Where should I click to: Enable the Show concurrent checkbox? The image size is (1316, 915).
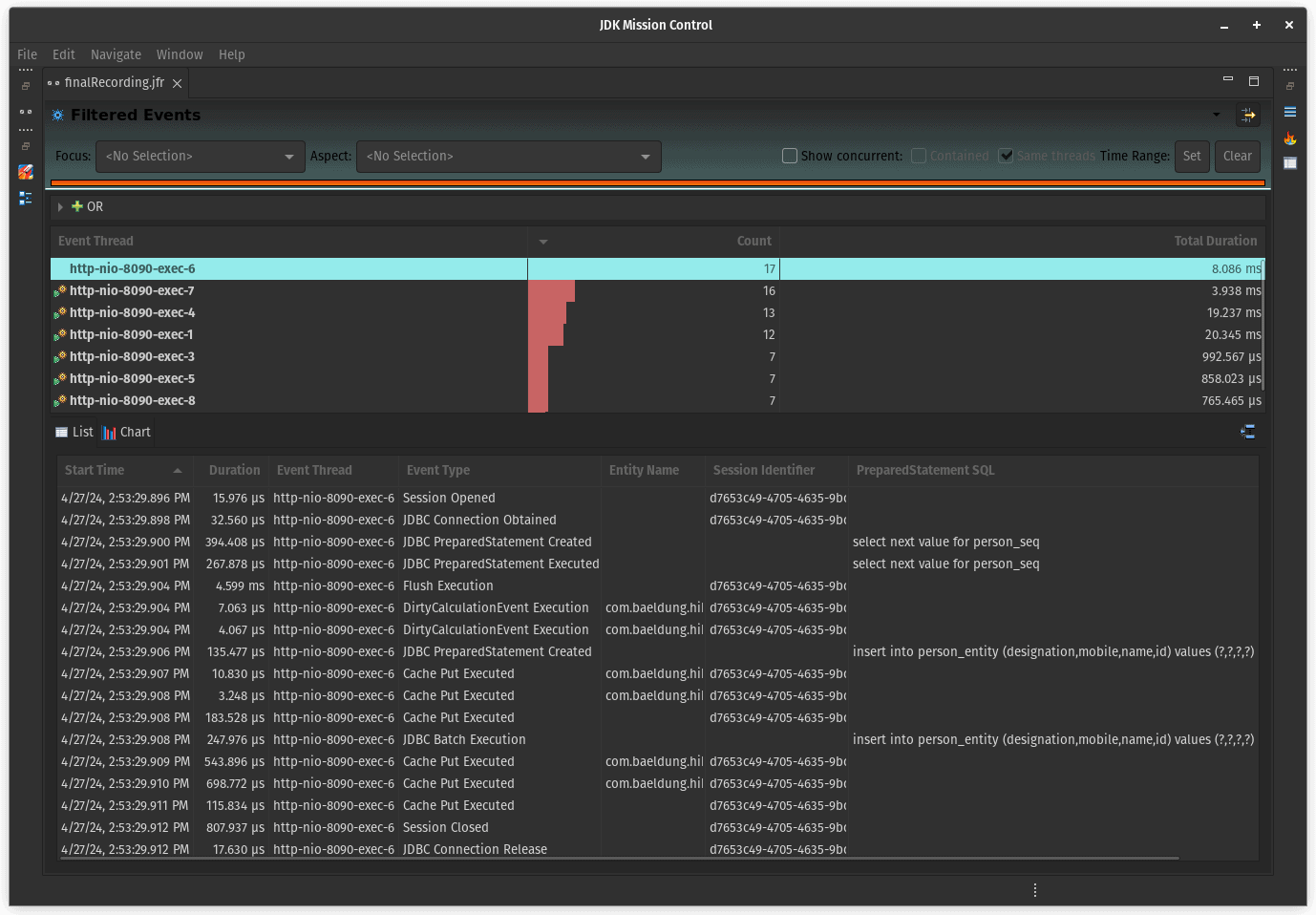790,156
